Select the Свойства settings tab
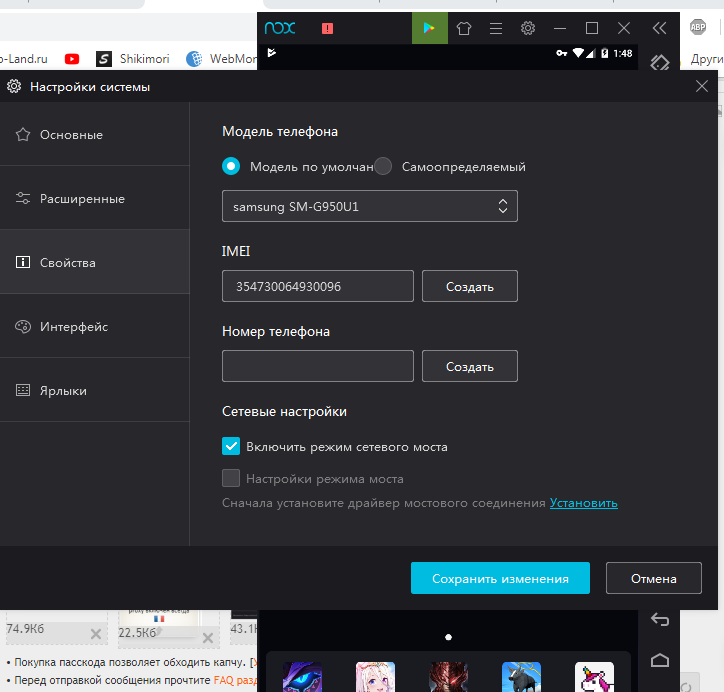 coord(95,262)
